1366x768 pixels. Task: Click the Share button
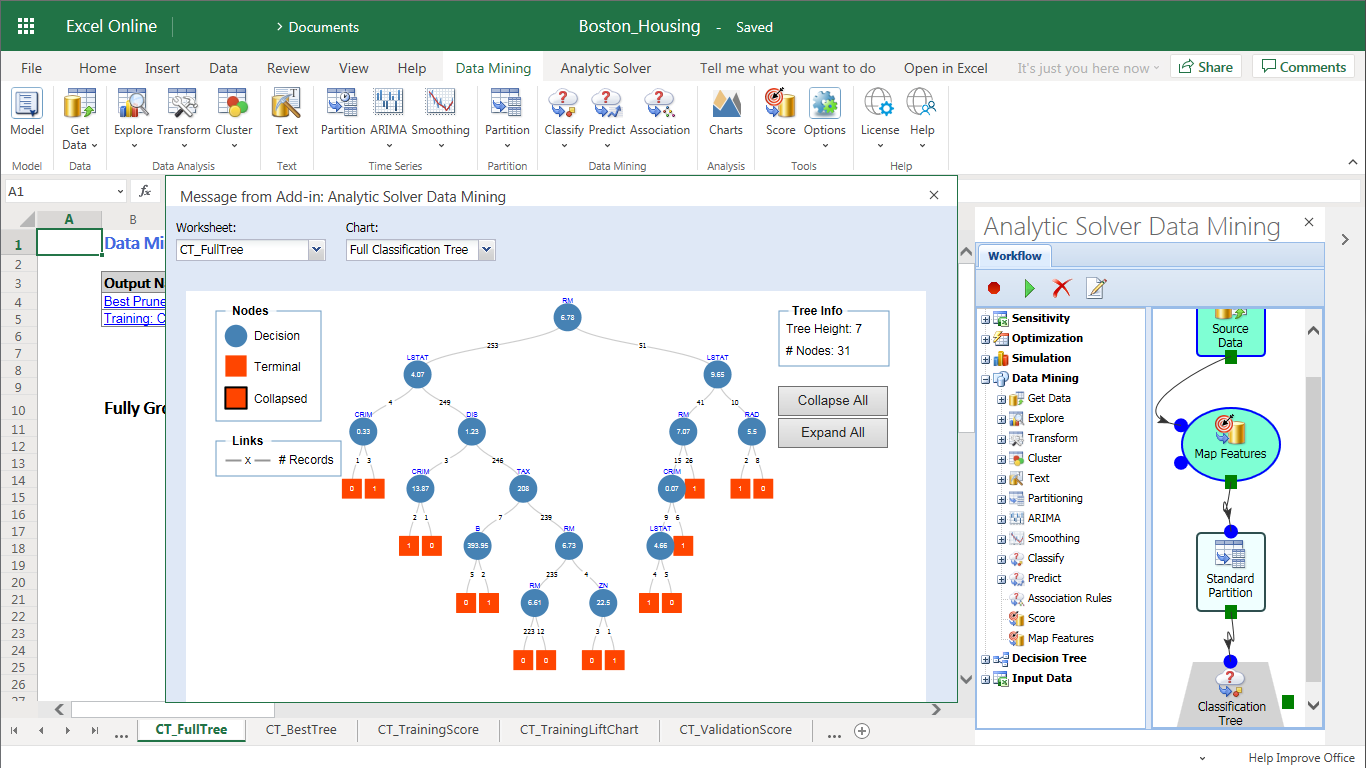[1205, 67]
